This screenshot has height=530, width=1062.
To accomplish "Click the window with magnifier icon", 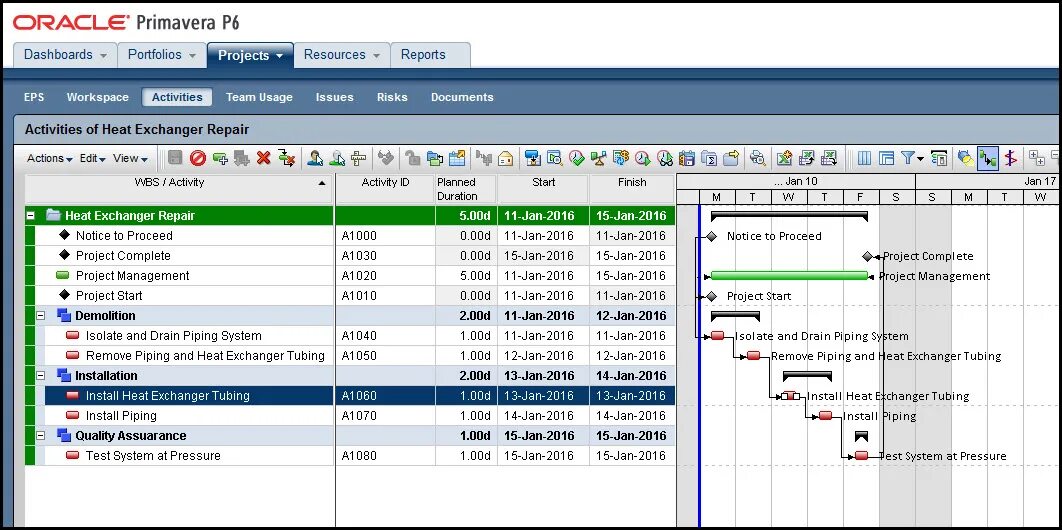I will click(555, 158).
